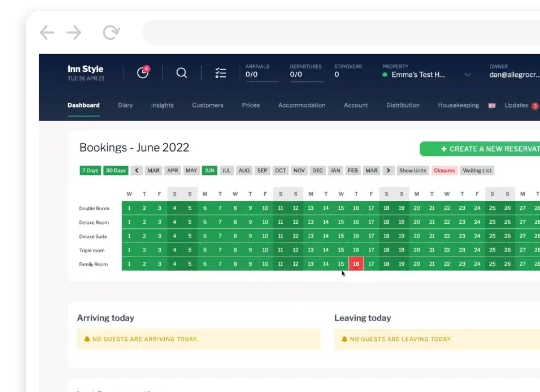Open the Housekeeping tab
The height and width of the screenshot is (392, 540).
pyautogui.click(x=458, y=105)
